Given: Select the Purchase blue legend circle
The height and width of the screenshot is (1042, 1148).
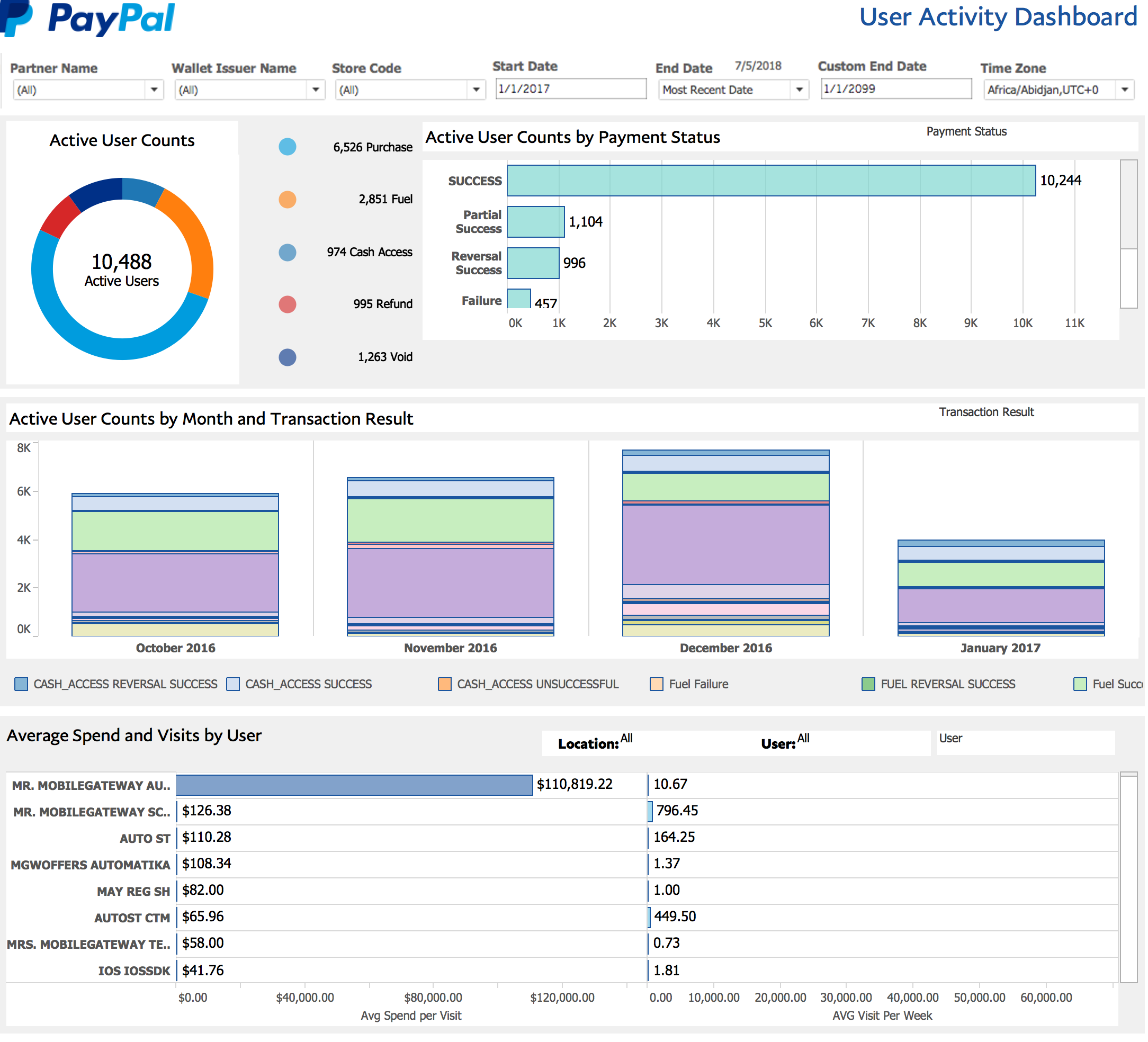Looking at the screenshot, I should 288,147.
